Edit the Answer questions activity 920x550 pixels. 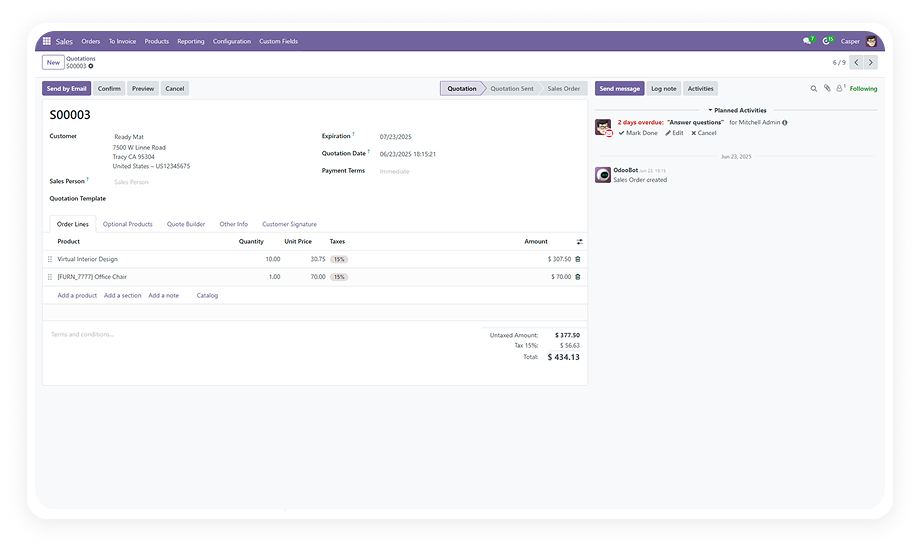[x=674, y=133]
